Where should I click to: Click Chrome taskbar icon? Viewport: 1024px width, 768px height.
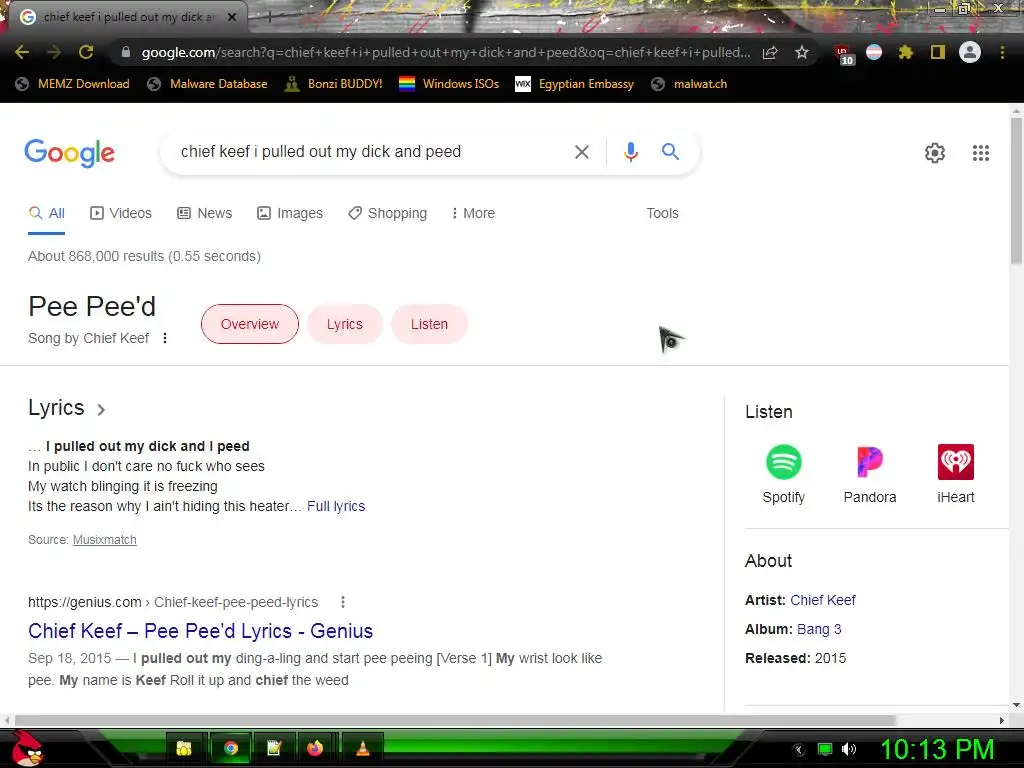[x=231, y=748]
